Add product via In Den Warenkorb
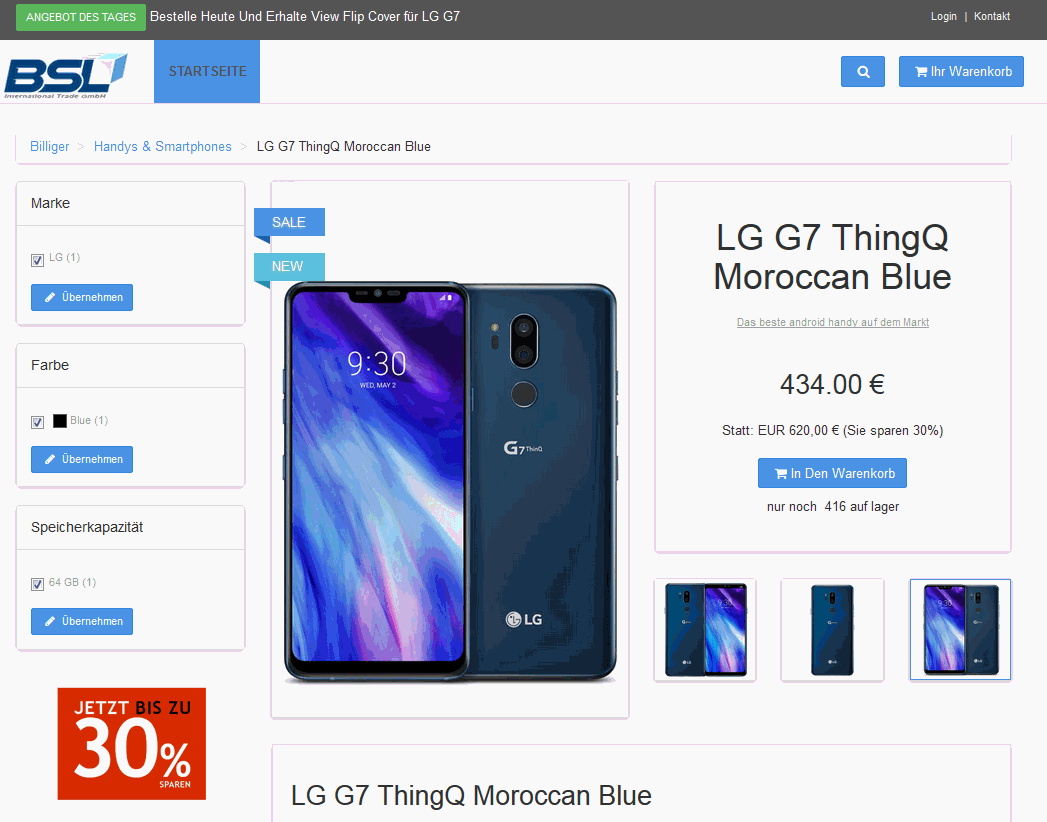Image resolution: width=1047 pixels, height=822 pixels. (832, 473)
